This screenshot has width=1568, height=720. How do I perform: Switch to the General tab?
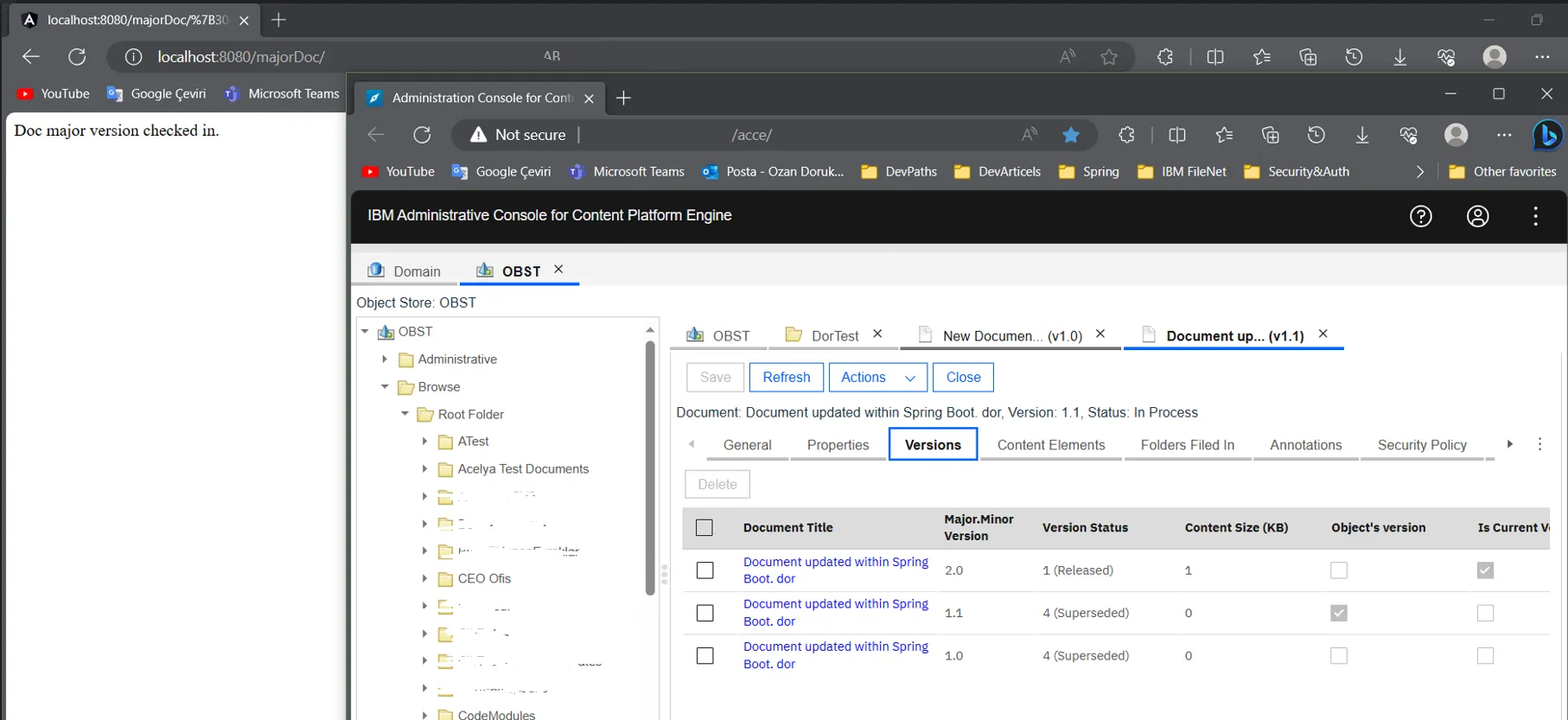(748, 445)
